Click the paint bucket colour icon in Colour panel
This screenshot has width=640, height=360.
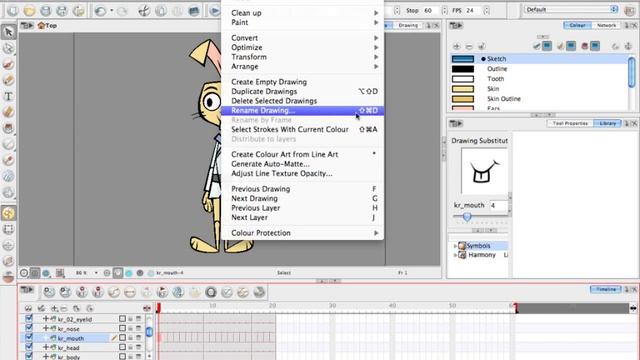point(584,46)
